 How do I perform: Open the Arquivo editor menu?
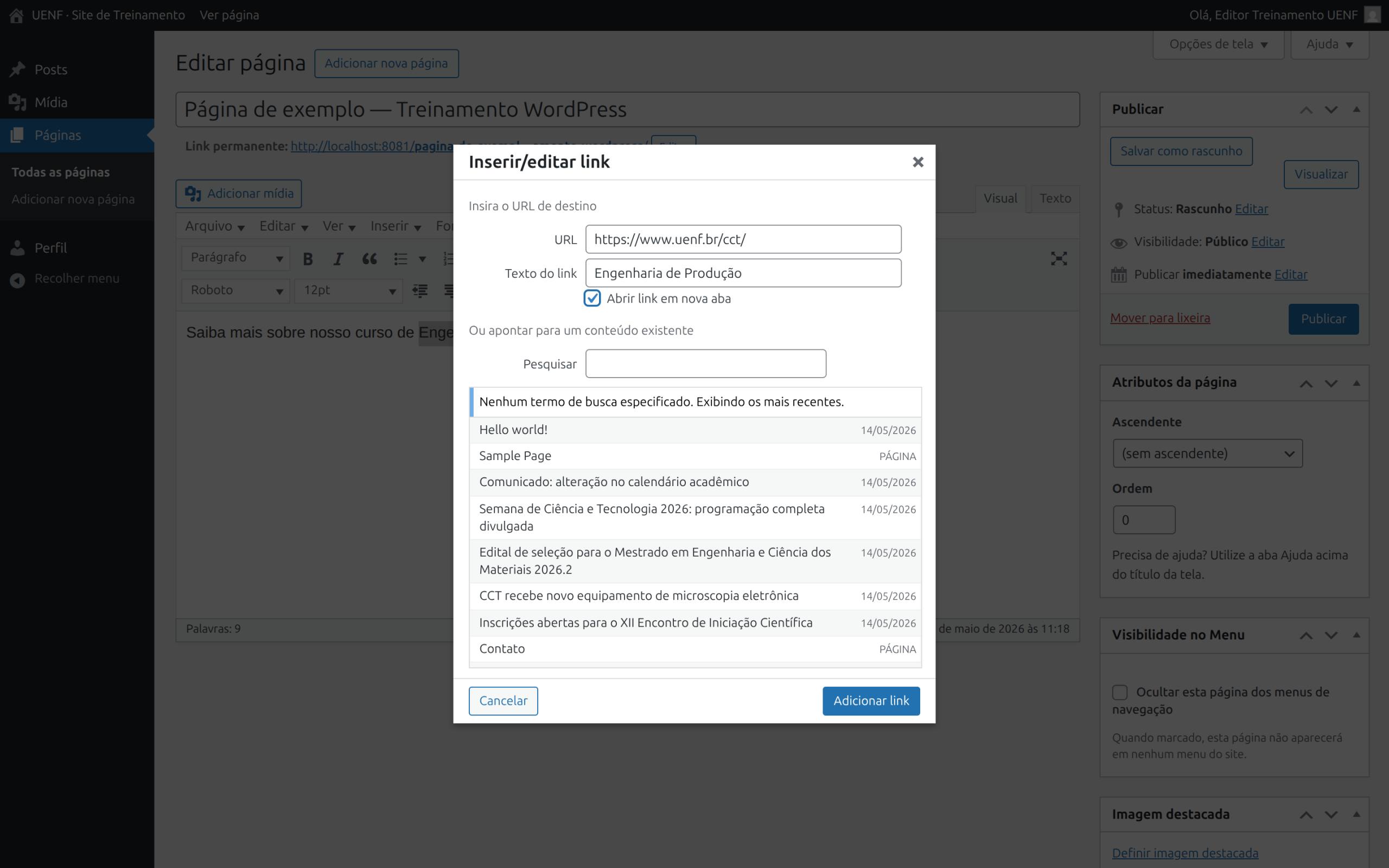215,226
